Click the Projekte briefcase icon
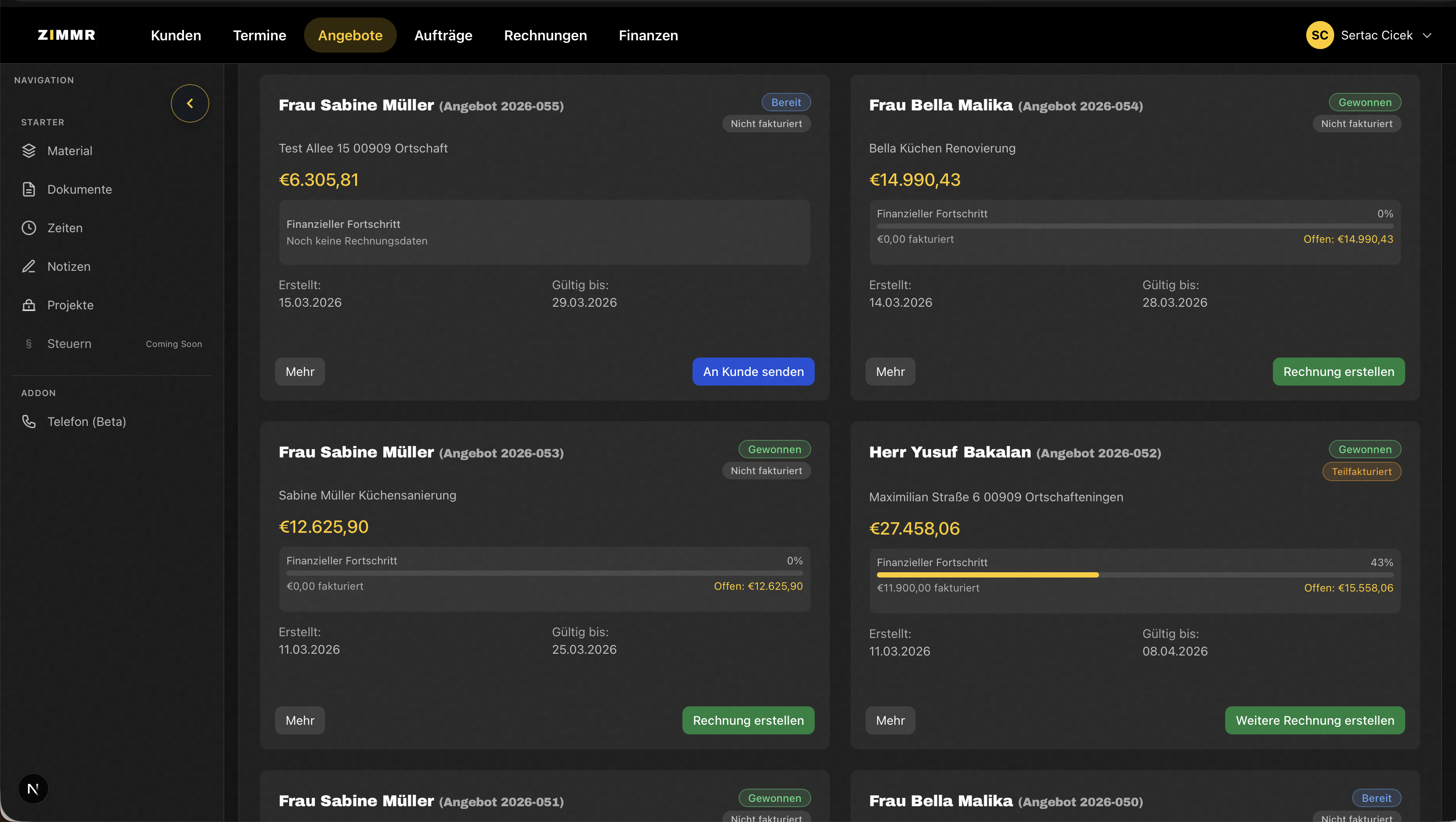Image resolution: width=1456 pixels, height=822 pixels. 29,305
